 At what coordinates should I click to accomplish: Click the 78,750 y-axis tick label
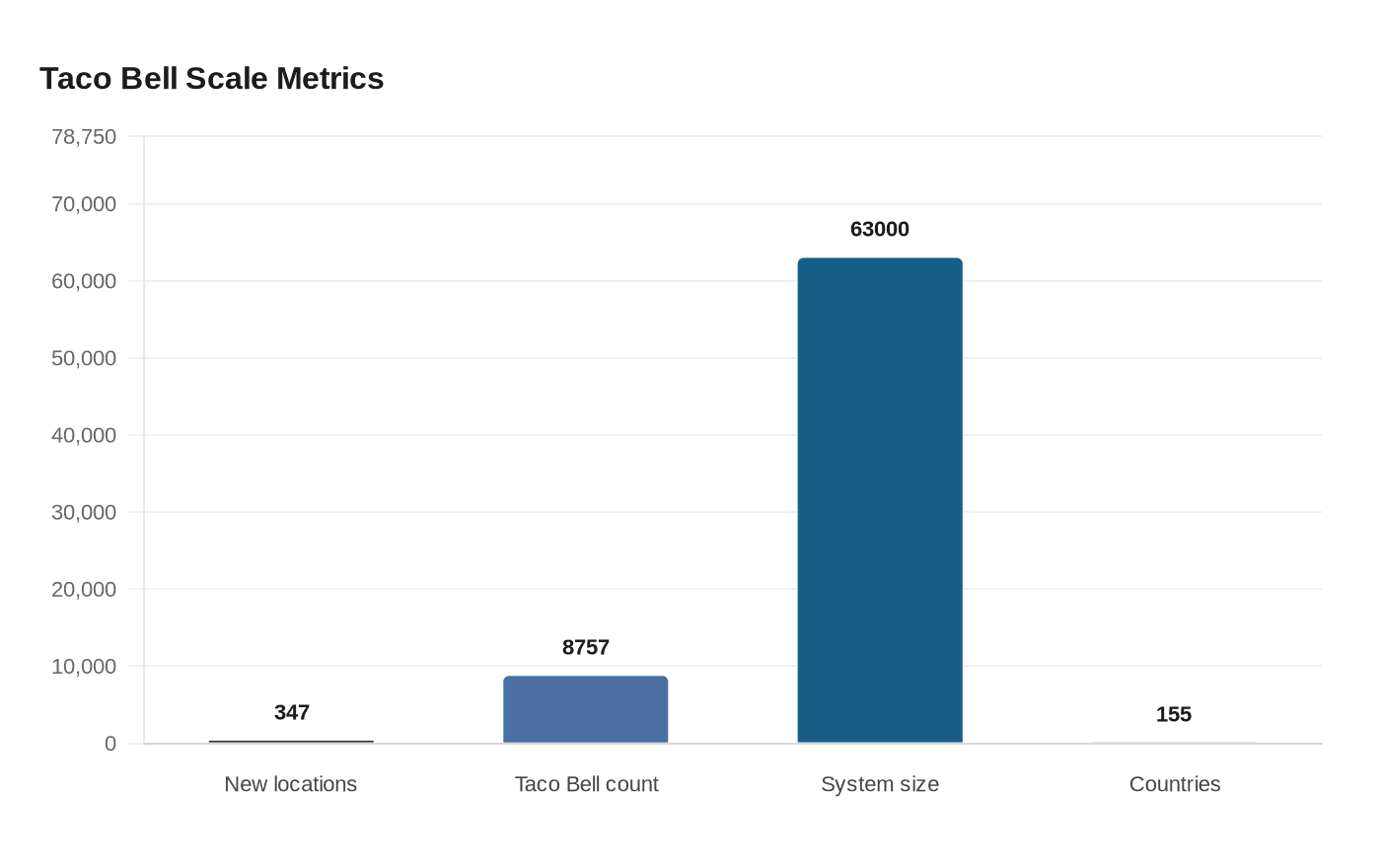[83, 137]
